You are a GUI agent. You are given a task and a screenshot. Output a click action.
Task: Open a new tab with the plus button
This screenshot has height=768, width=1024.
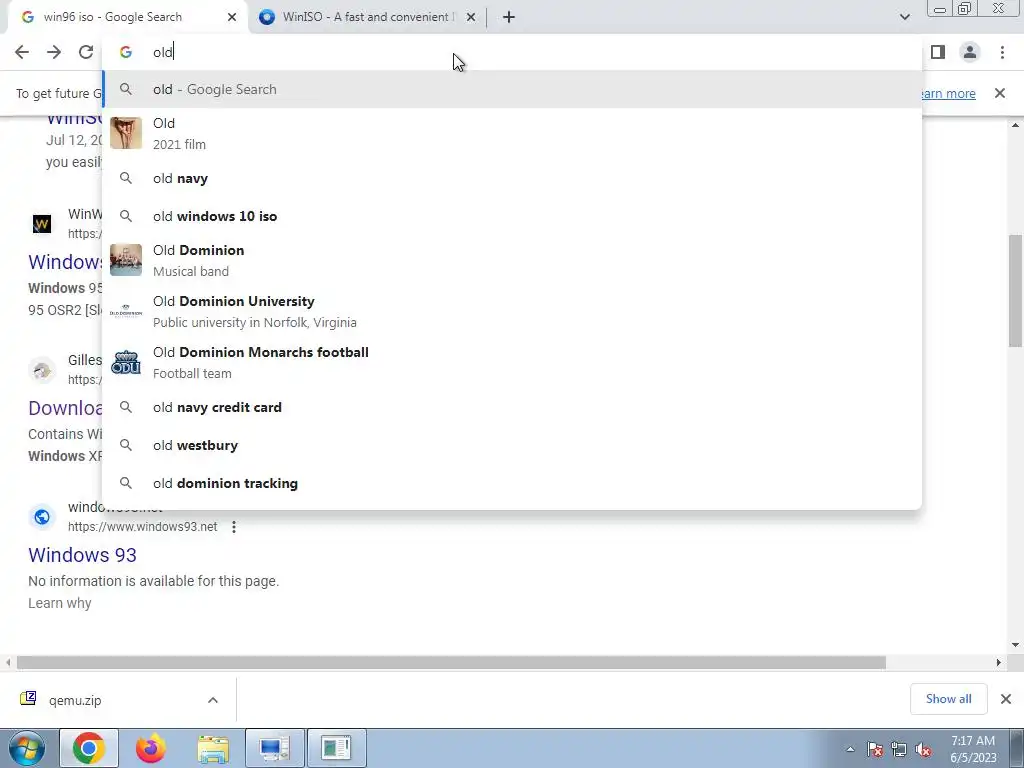[509, 17]
